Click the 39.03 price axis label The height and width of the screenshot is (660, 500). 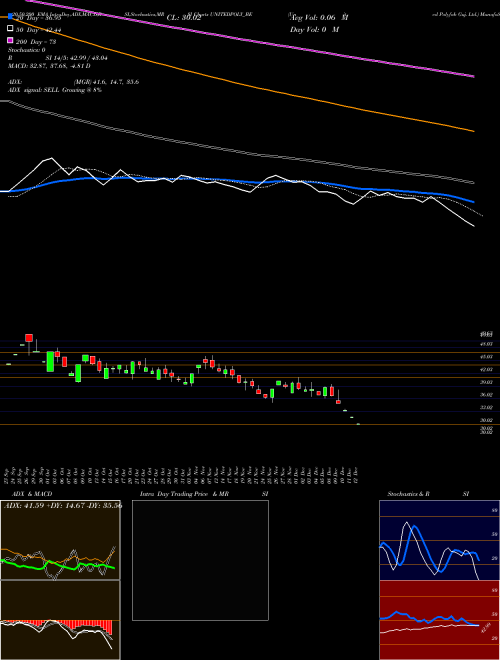point(487,382)
